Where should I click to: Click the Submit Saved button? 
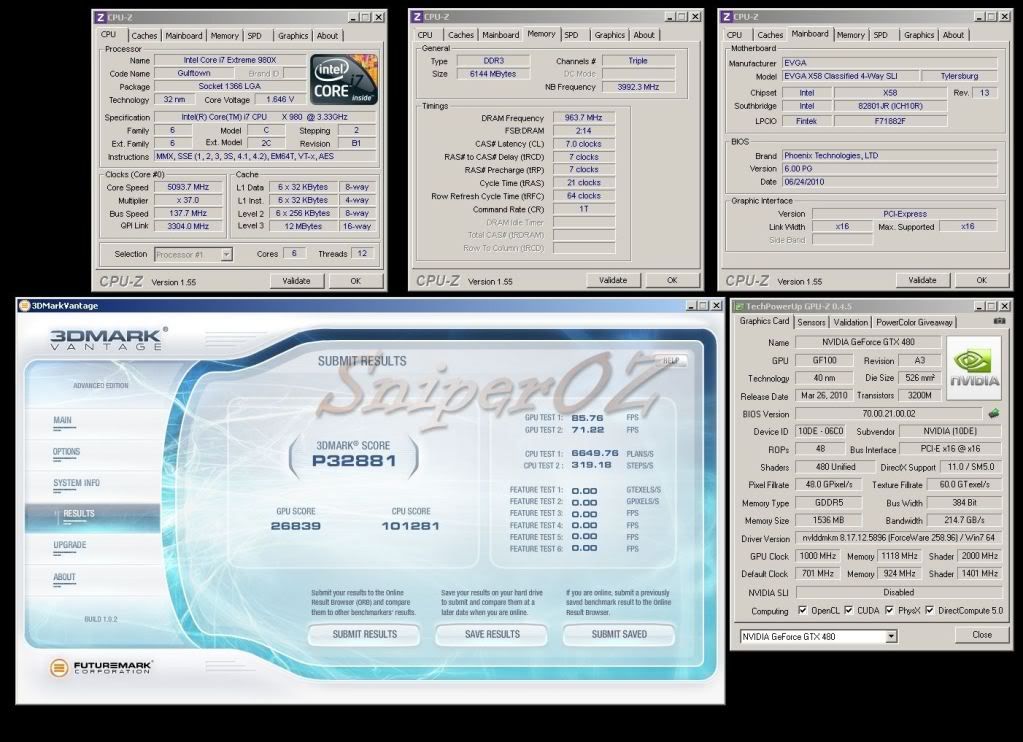coord(618,634)
